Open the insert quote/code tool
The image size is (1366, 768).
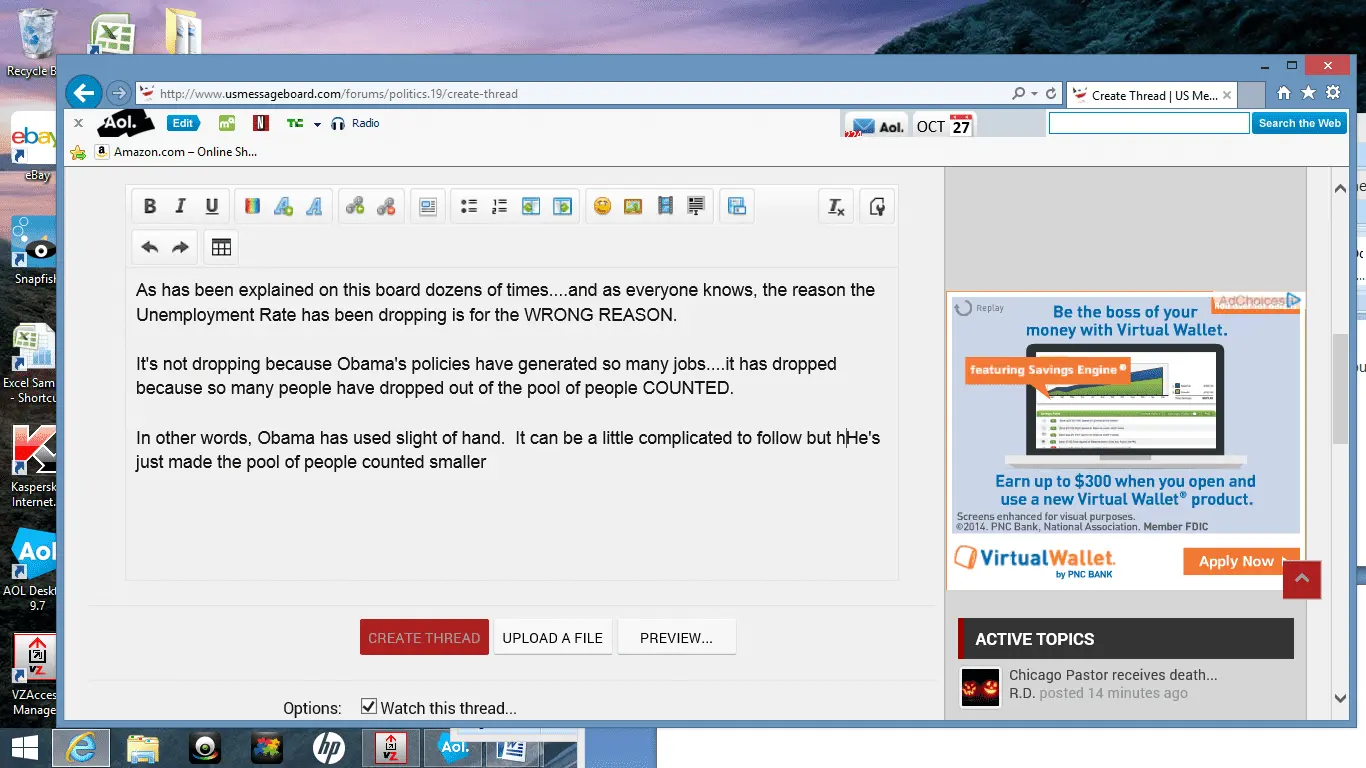tap(696, 206)
